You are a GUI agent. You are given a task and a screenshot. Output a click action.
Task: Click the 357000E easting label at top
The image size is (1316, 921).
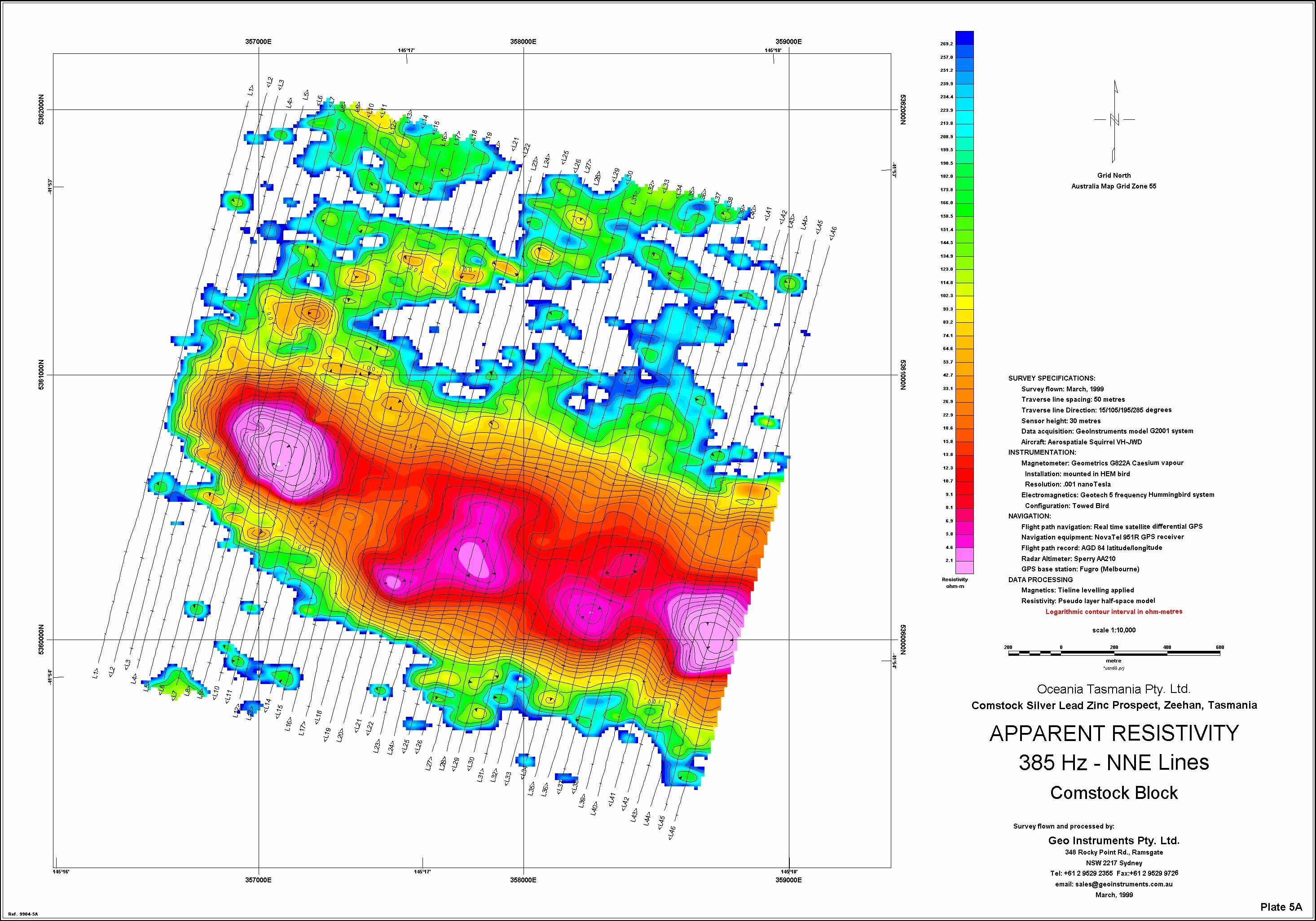pyautogui.click(x=259, y=41)
